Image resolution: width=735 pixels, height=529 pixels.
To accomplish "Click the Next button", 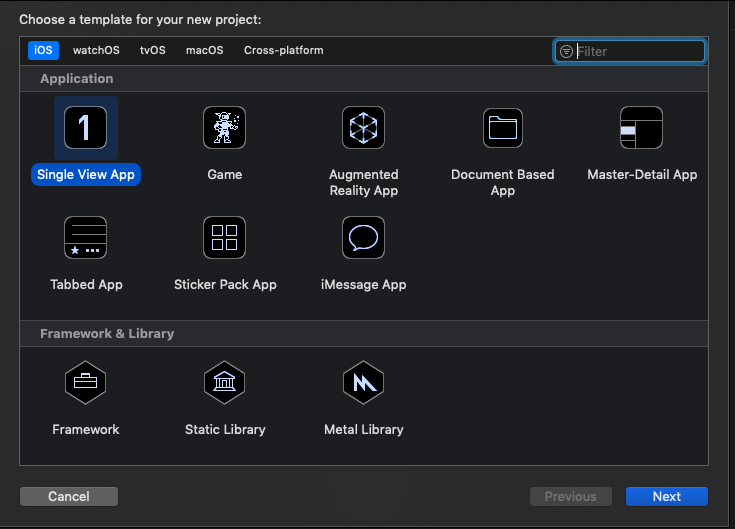I will click(x=667, y=496).
